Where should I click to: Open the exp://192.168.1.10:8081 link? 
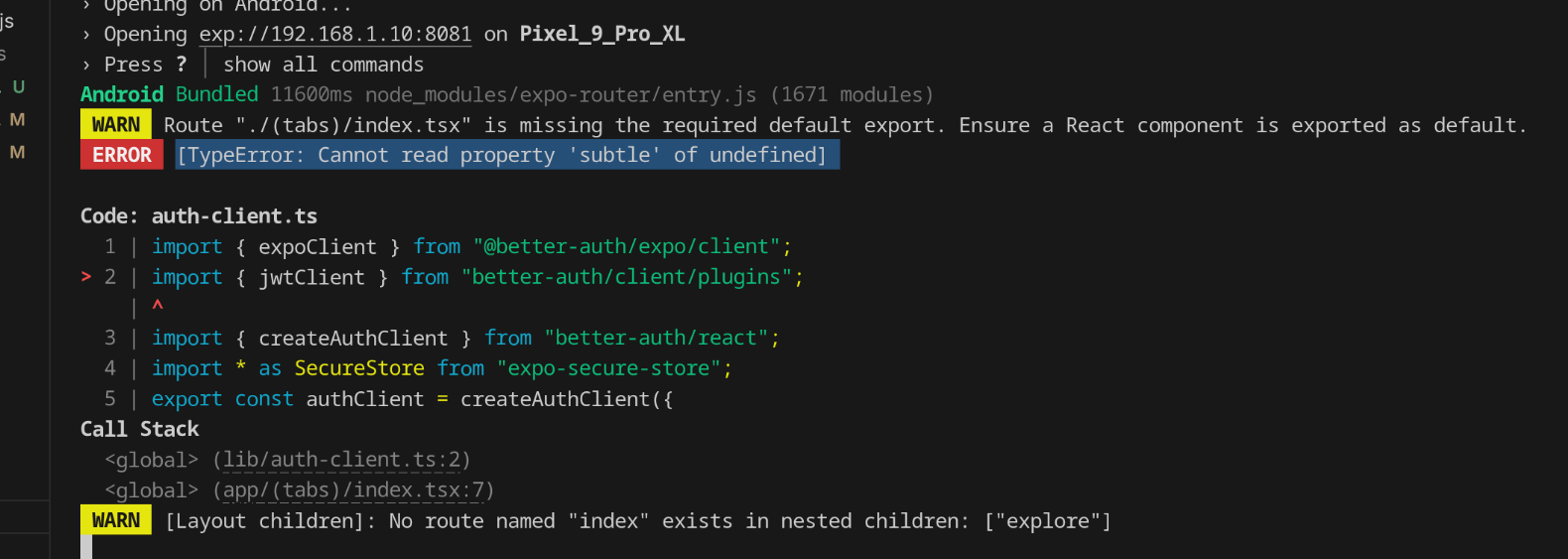tap(335, 35)
